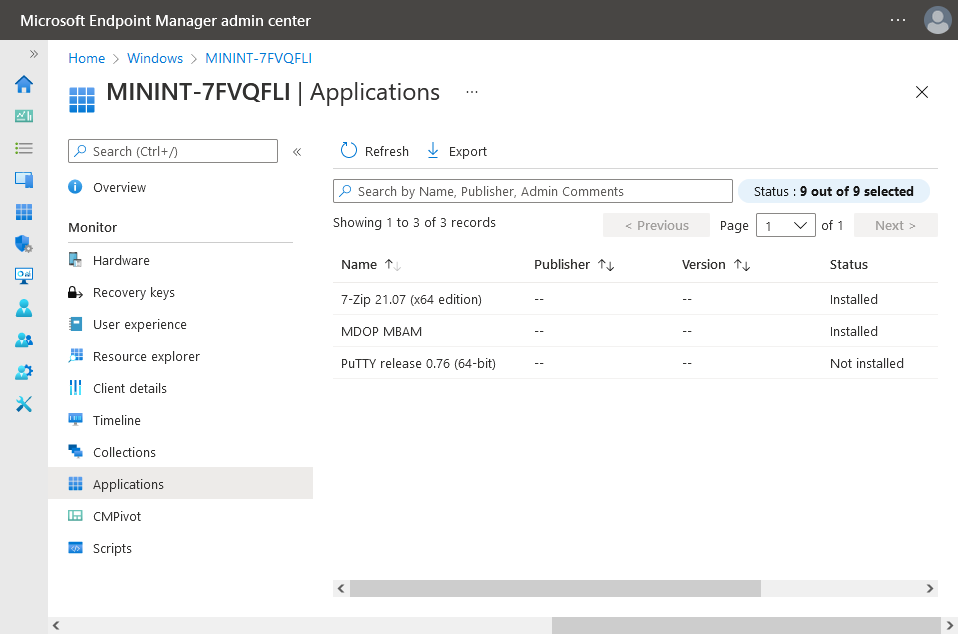Image resolution: width=958 pixels, height=634 pixels.
Task: Open the Endpoint security shield icon
Action: 24,244
